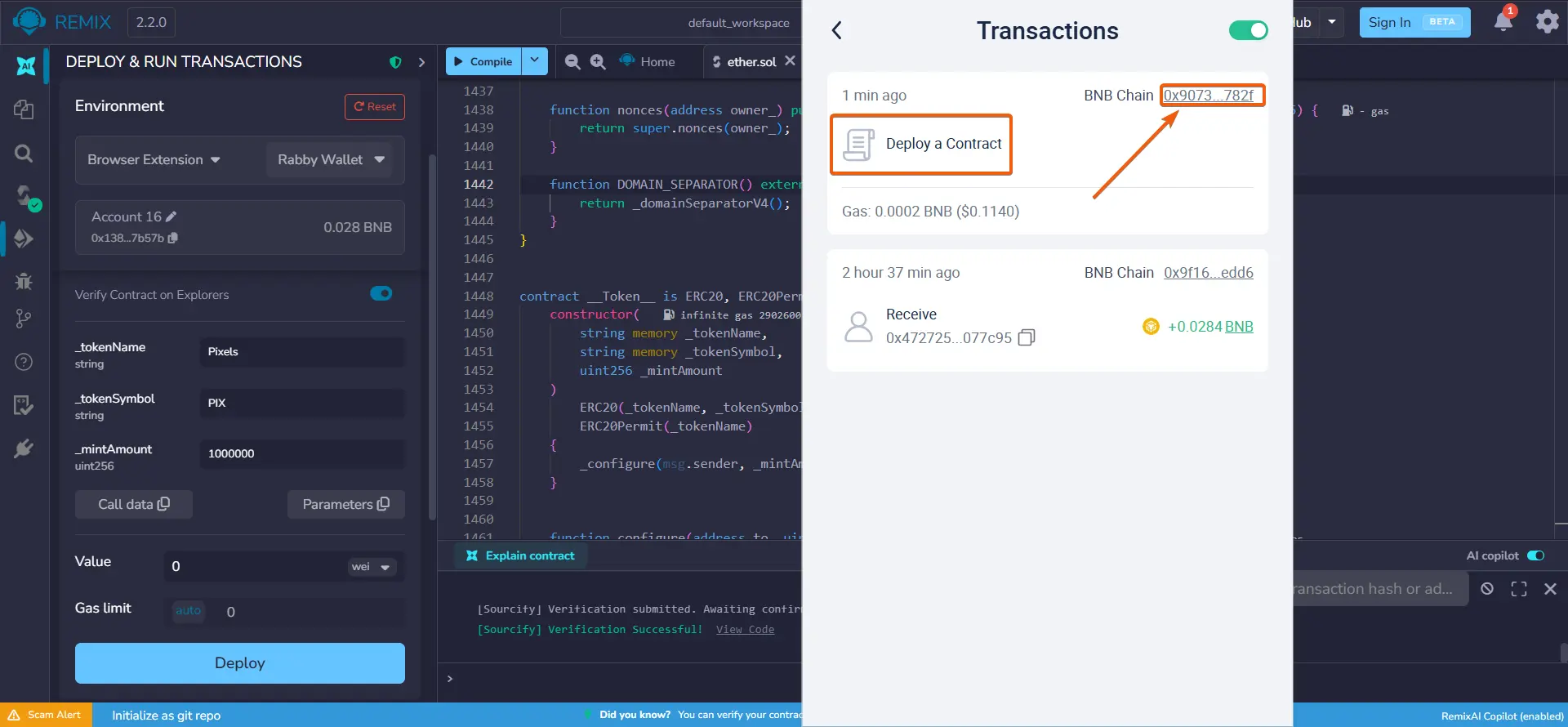Copy the account address 0x138...7b57b
Viewport: 1568px width, 727px height.
173,238
